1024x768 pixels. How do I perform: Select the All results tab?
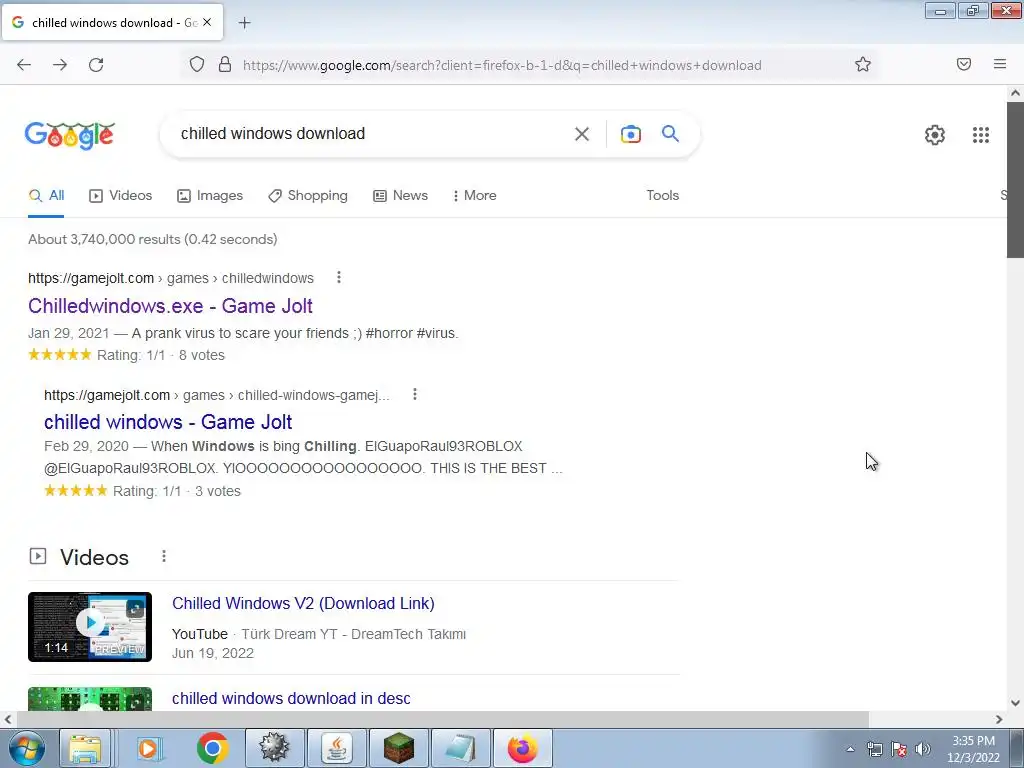(46, 195)
